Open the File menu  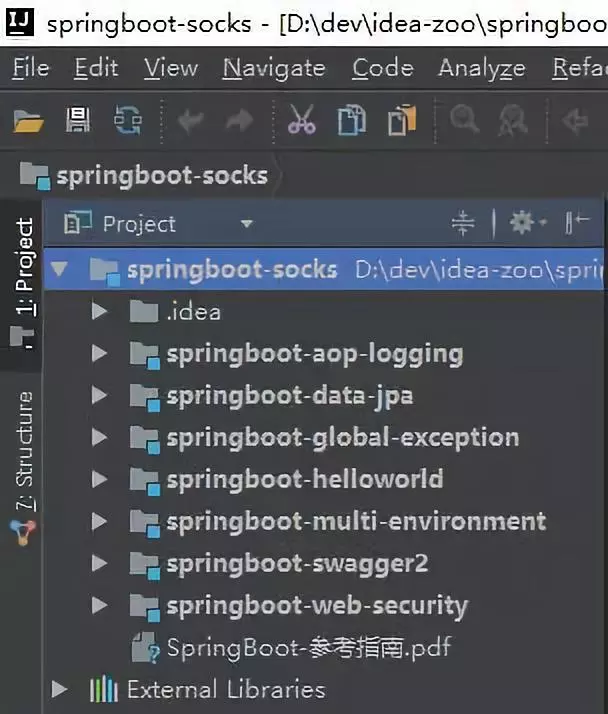pos(31,68)
